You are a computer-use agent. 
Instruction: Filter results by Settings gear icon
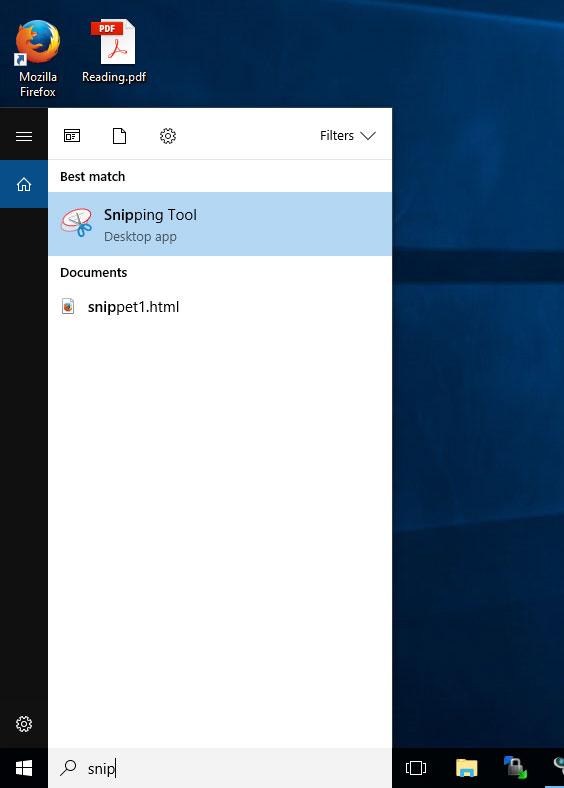coord(168,136)
